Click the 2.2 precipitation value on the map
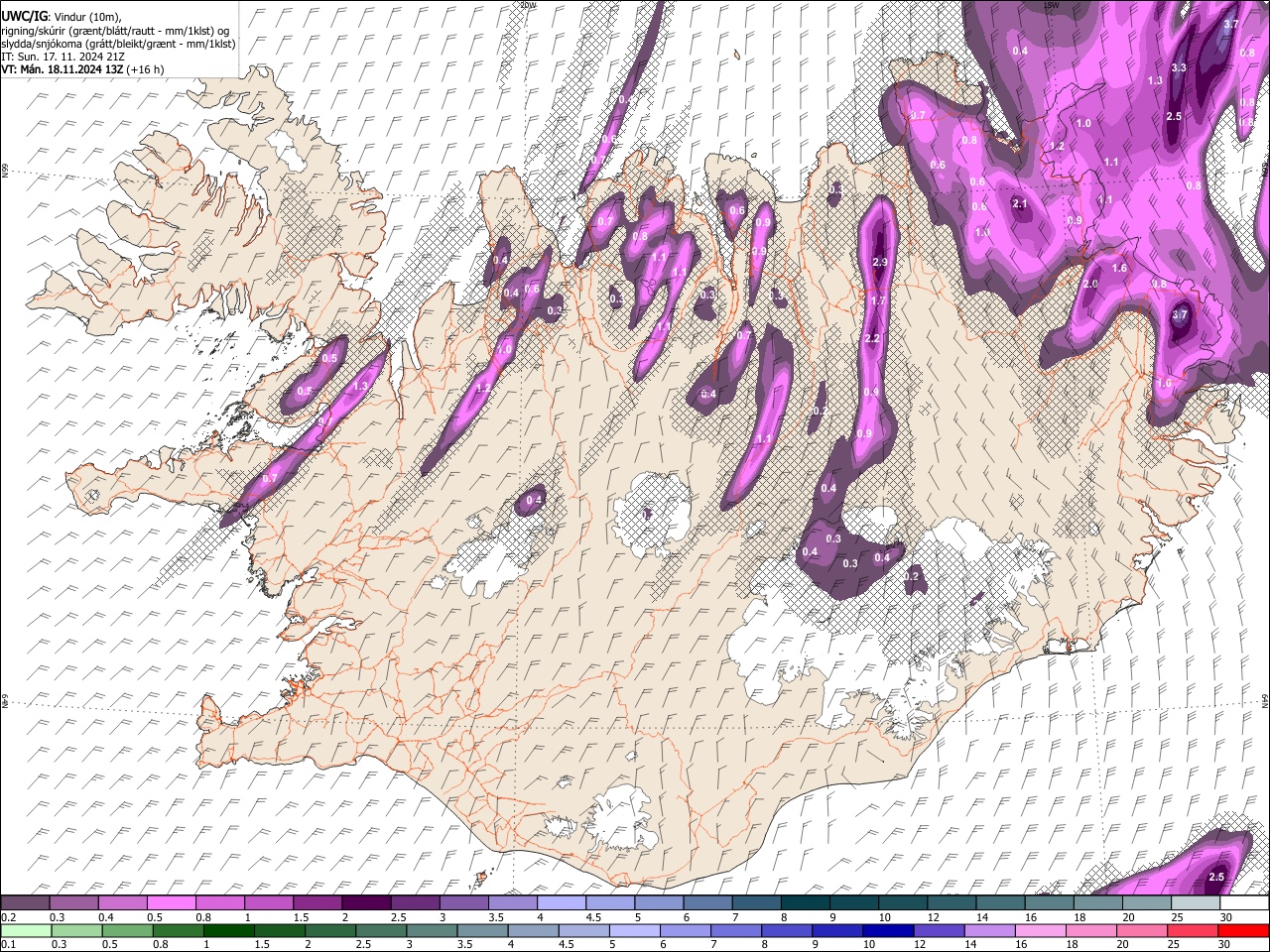 click(872, 339)
